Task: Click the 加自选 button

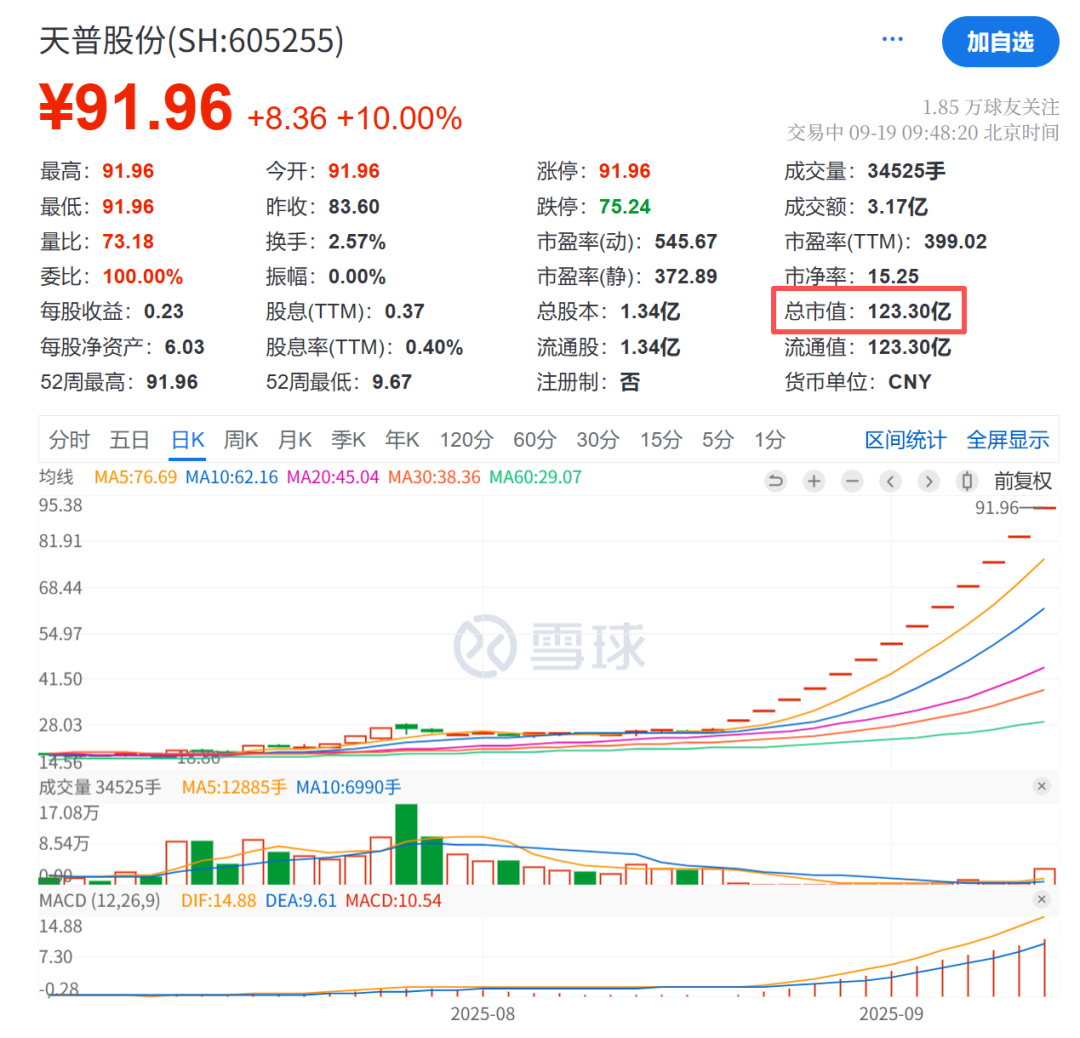Action: [1000, 42]
